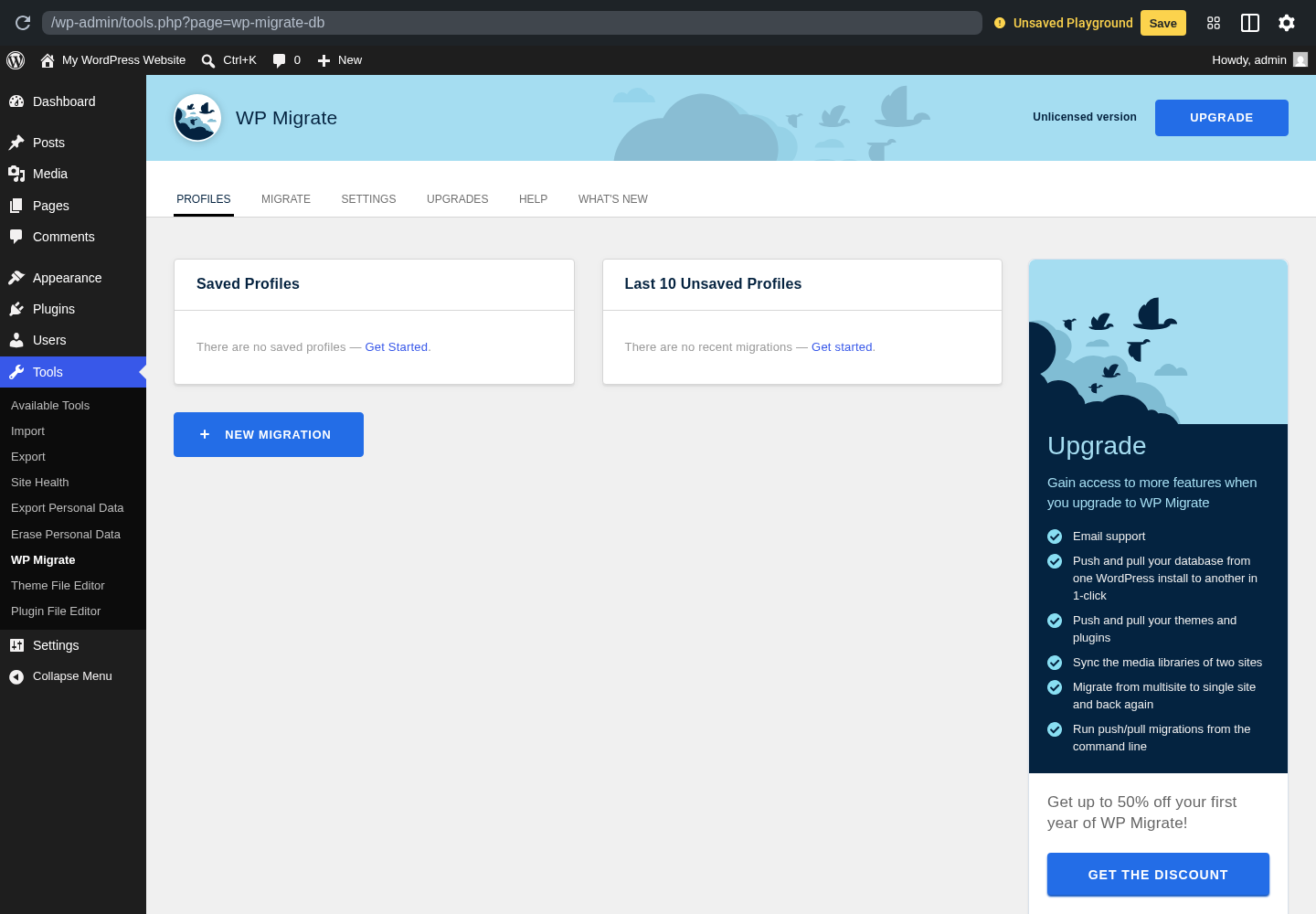
Task: Click the Pages icon in sidebar
Action: pos(16,206)
